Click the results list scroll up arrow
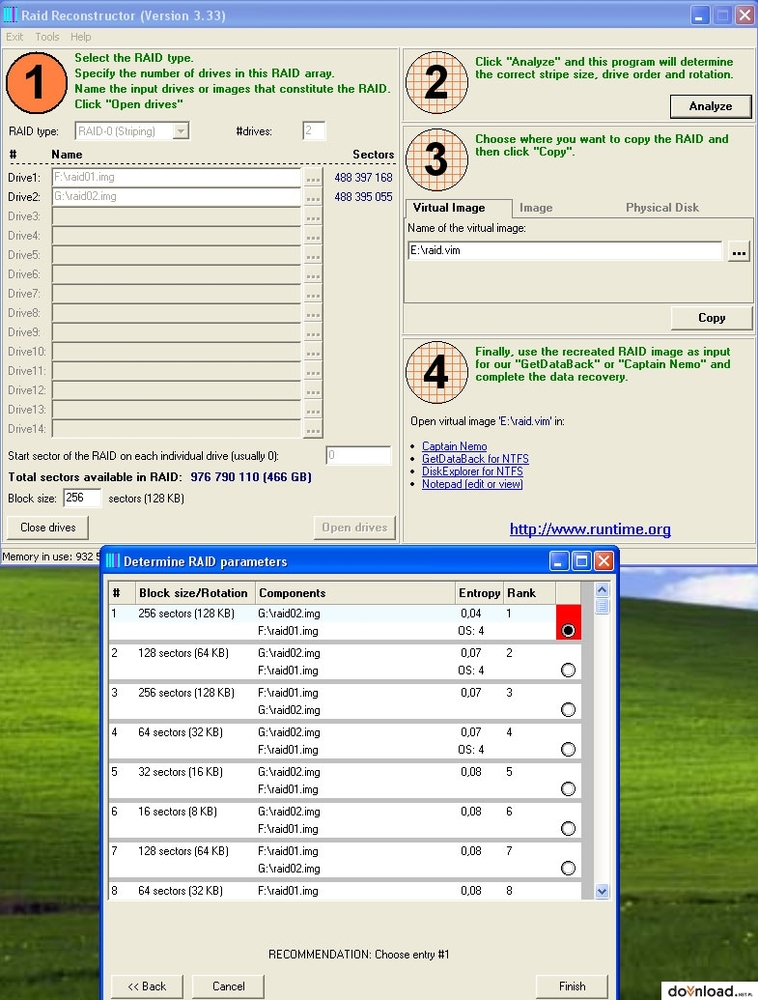This screenshot has height=1000, width=758. [x=602, y=589]
